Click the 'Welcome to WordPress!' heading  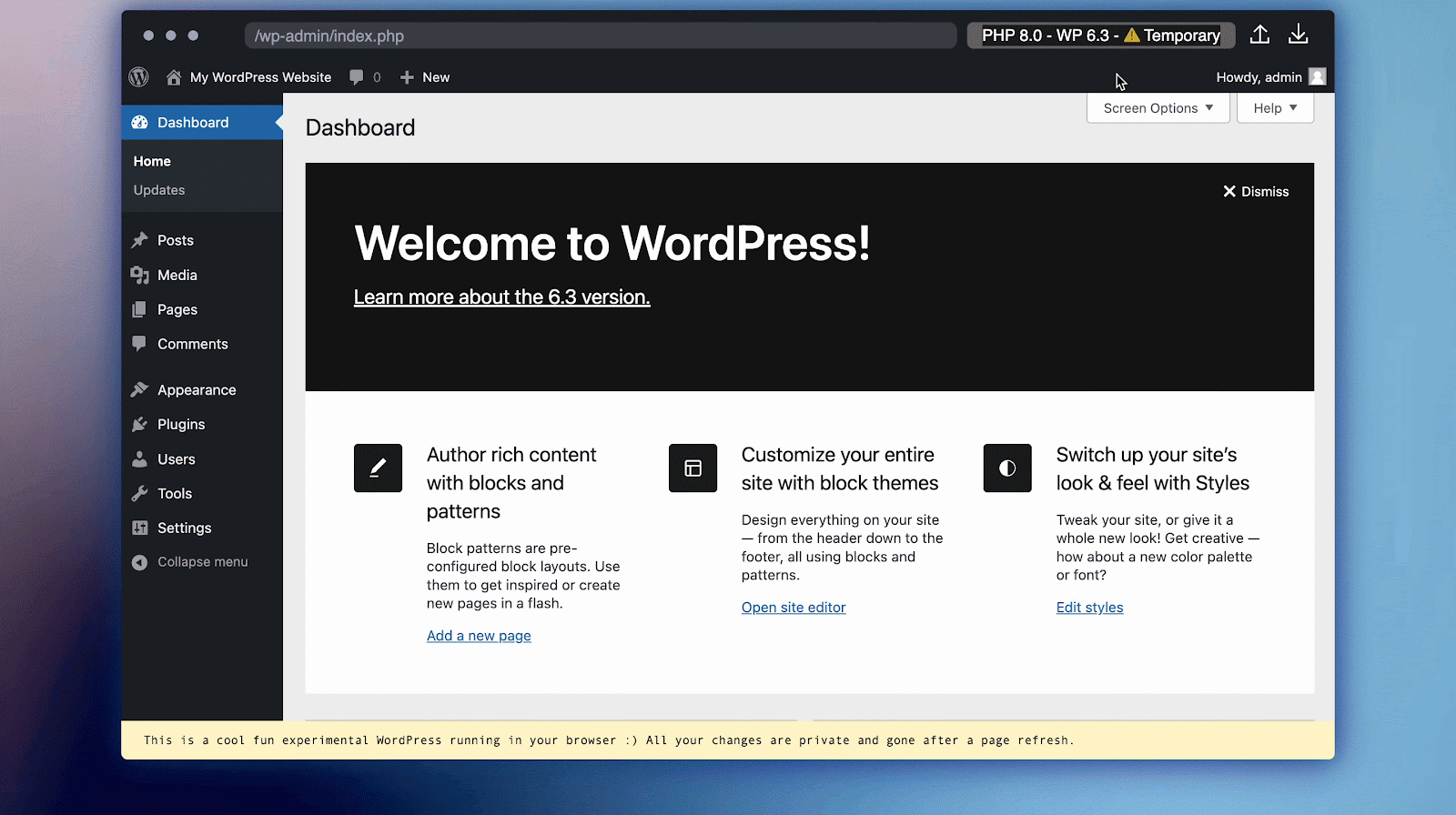[612, 243]
